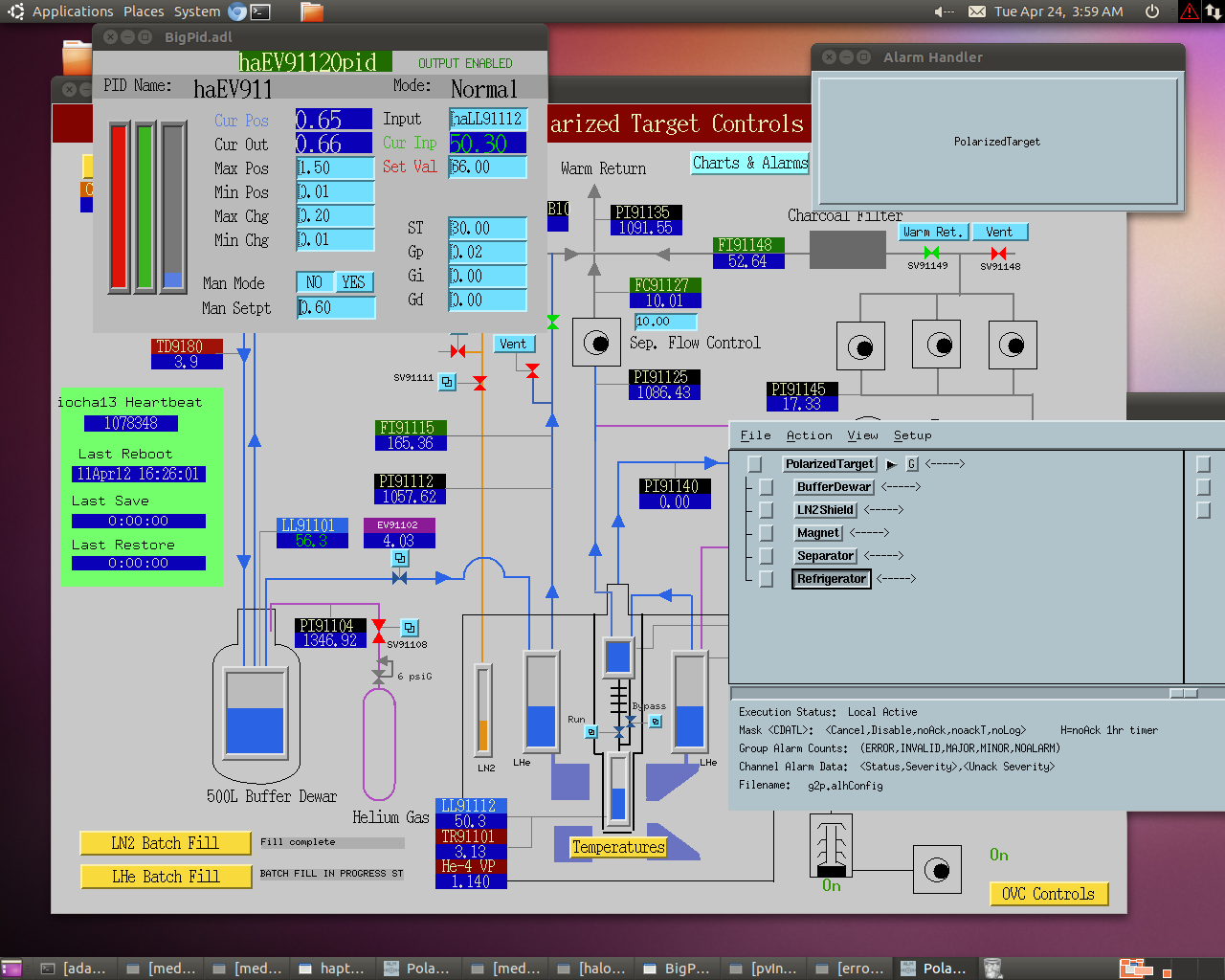
Task: Open the Action menu in alarm handler
Action: (x=809, y=435)
